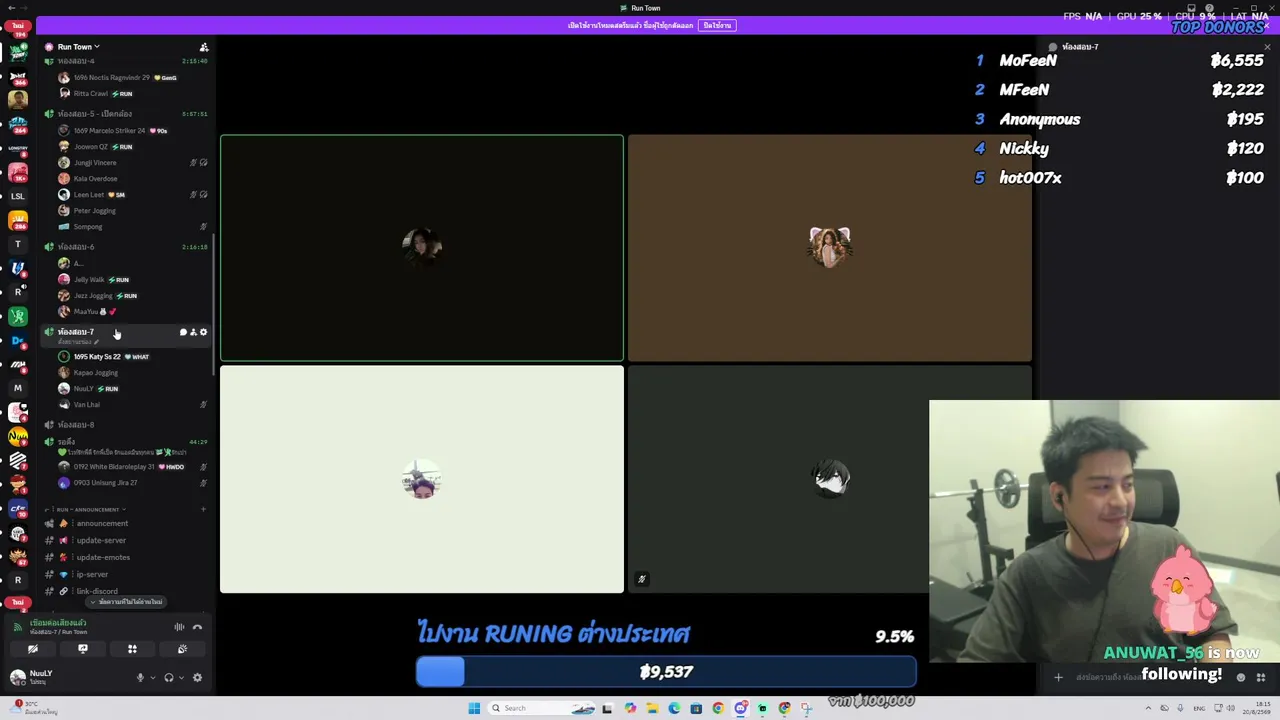Open input device options arrow beside microphone
The height and width of the screenshot is (720, 1280).
153,678
